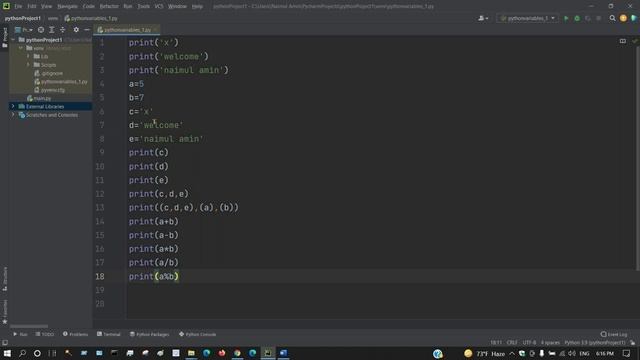Open the Run tool window button
This screenshot has width=640, height=360.
(20, 334)
